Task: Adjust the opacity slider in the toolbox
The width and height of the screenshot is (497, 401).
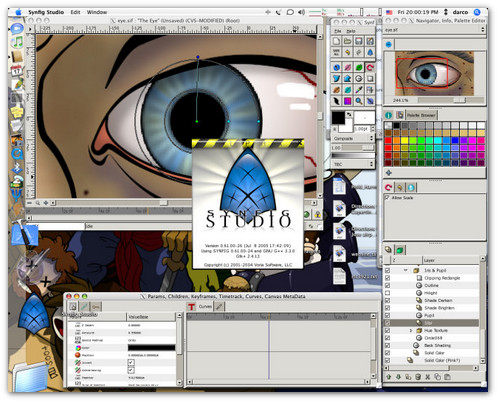Action: [358, 147]
